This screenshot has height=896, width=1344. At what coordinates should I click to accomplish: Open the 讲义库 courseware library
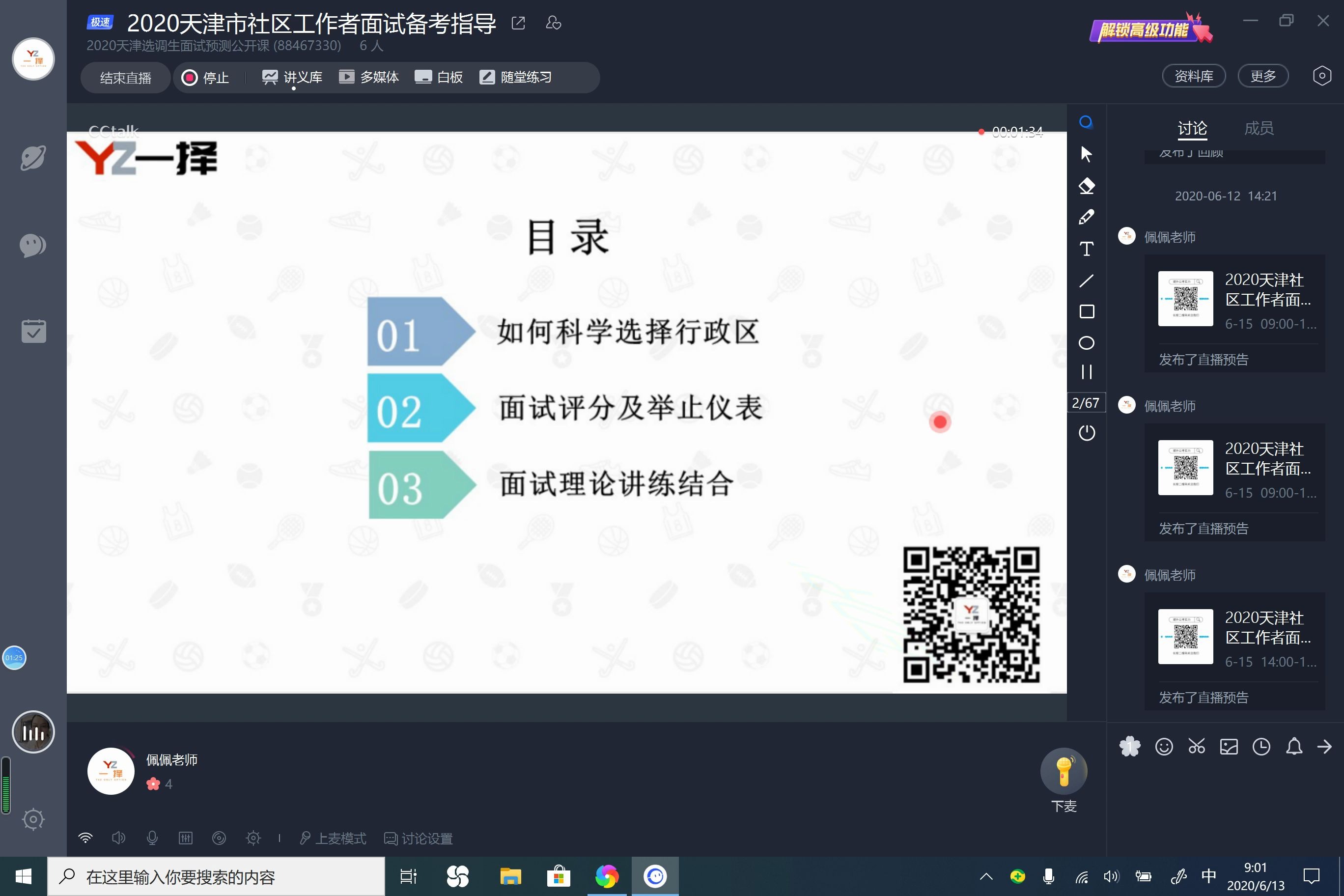click(x=292, y=77)
